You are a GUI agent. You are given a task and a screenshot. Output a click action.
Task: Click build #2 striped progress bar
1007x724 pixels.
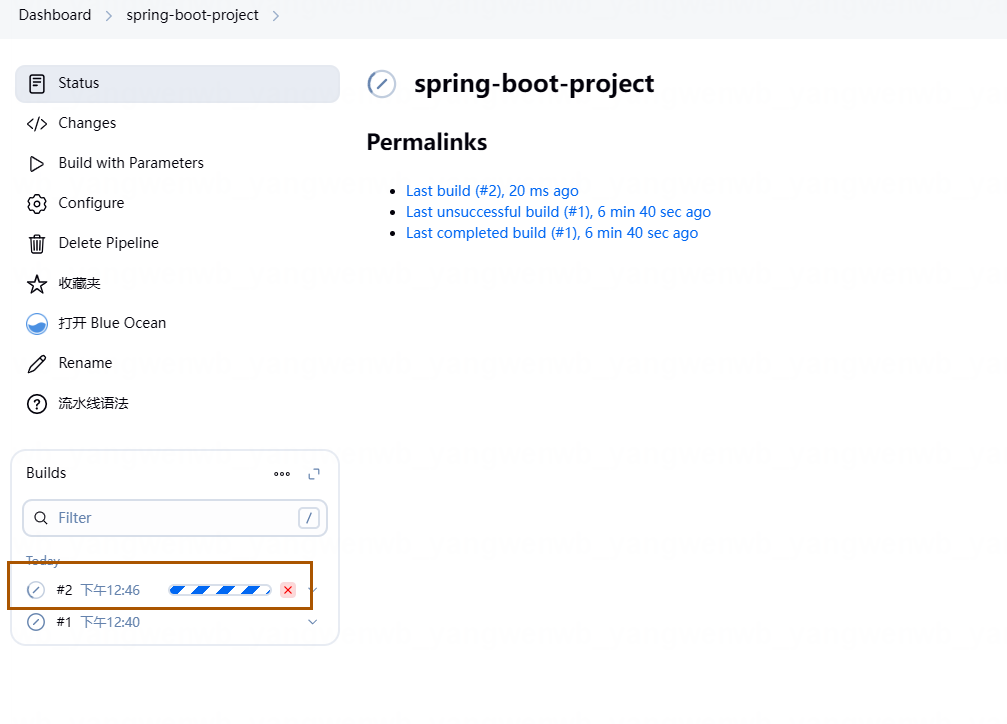point(220,590)
